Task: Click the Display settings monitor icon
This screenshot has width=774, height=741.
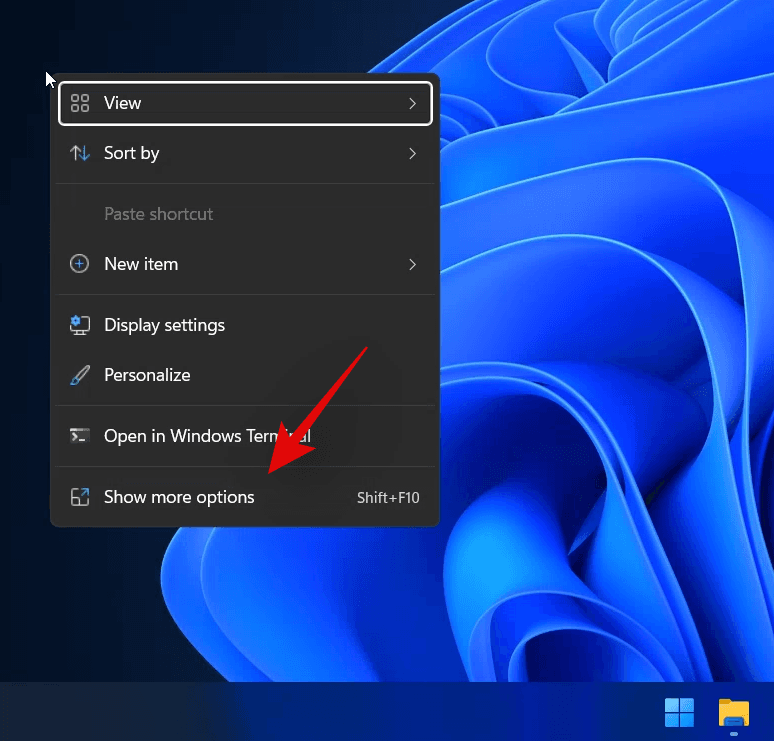Action: click(79, 325)
